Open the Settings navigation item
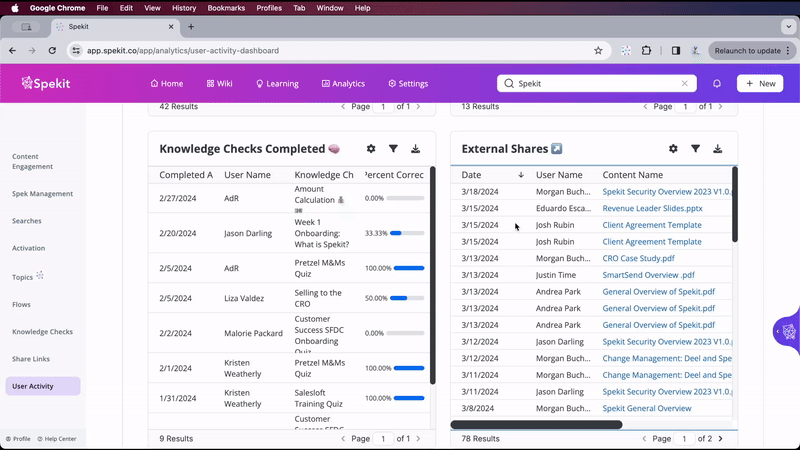This screenshot has width=800, height=450. pyautogui.click(x=408, y=84)
